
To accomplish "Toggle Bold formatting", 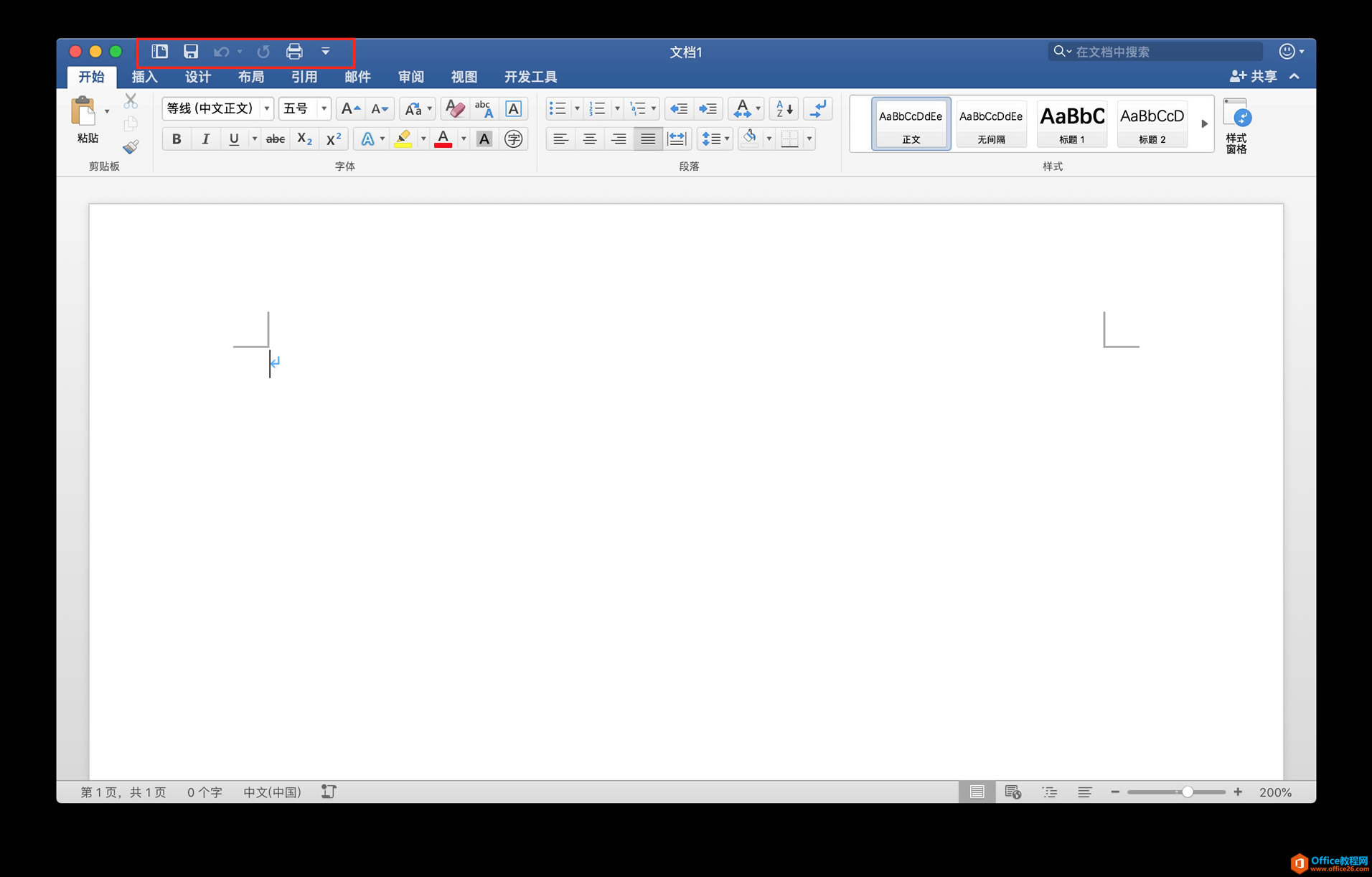I will coord(177,139).
